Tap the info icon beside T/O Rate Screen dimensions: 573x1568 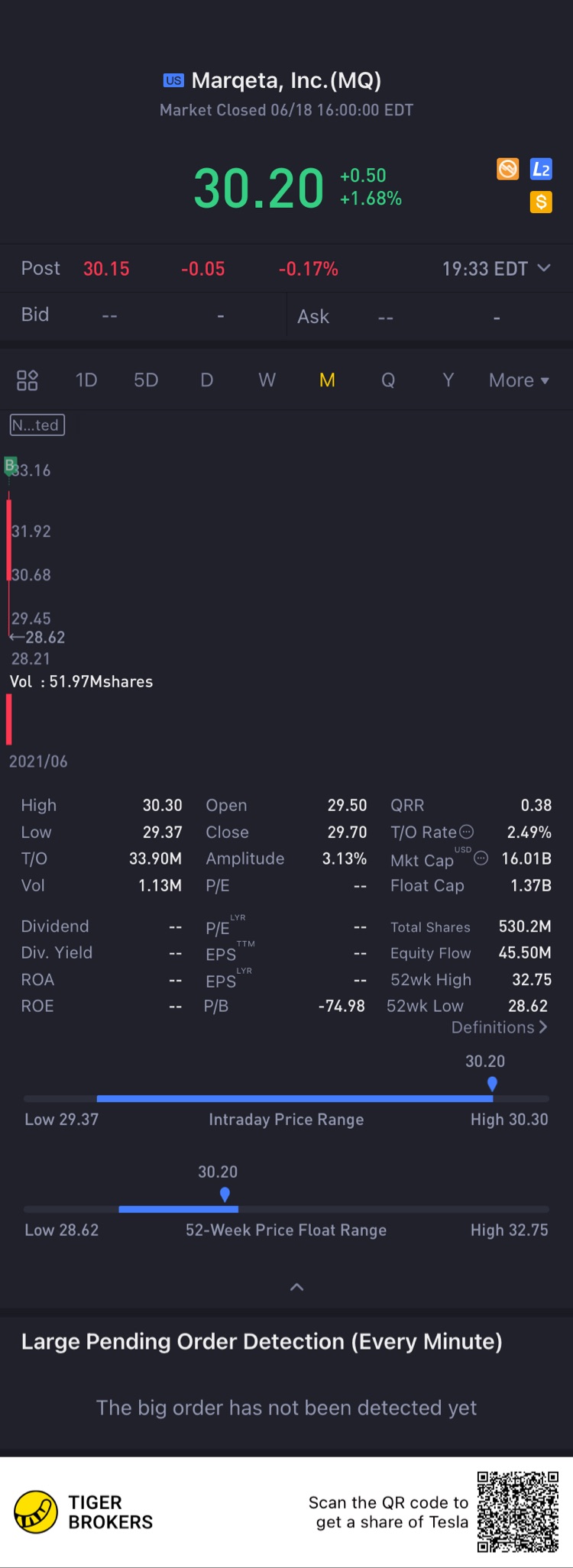(x=466, y=832)
